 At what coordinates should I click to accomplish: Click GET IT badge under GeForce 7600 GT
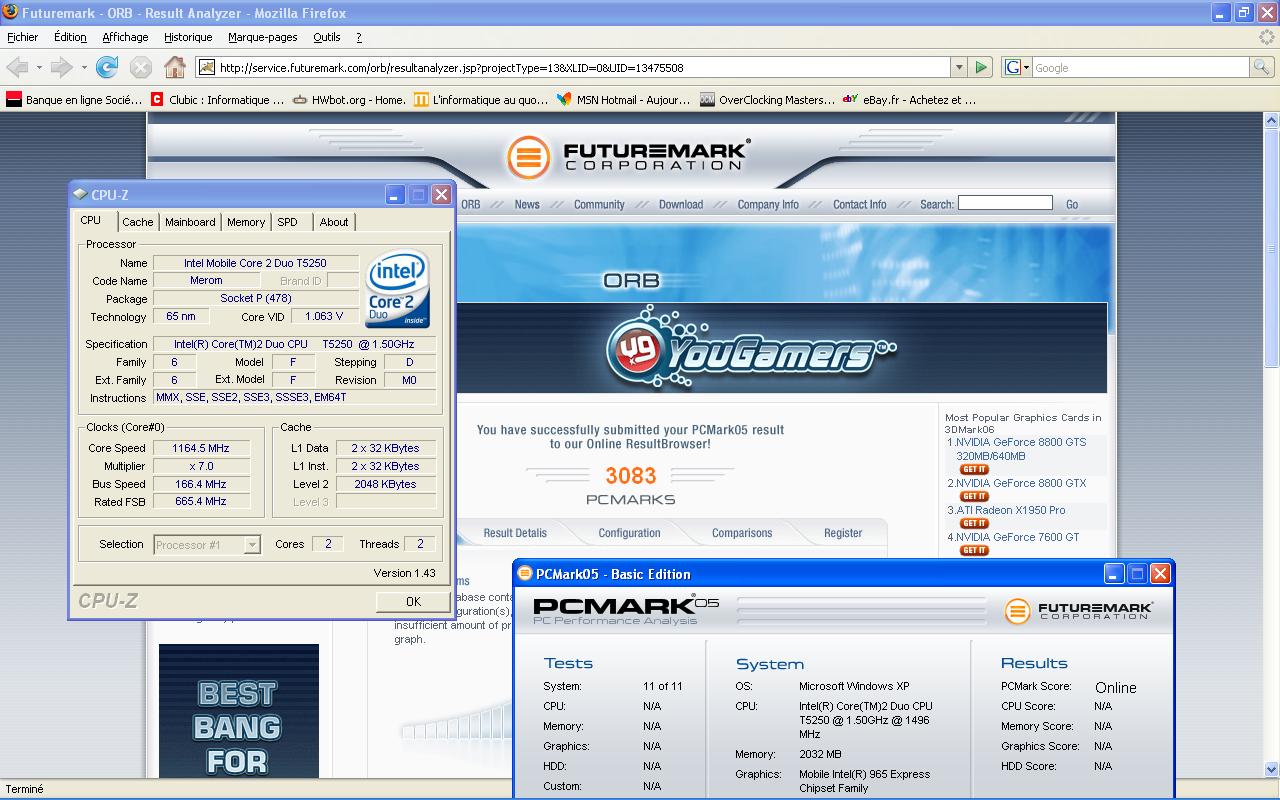[x=974, y=550]
